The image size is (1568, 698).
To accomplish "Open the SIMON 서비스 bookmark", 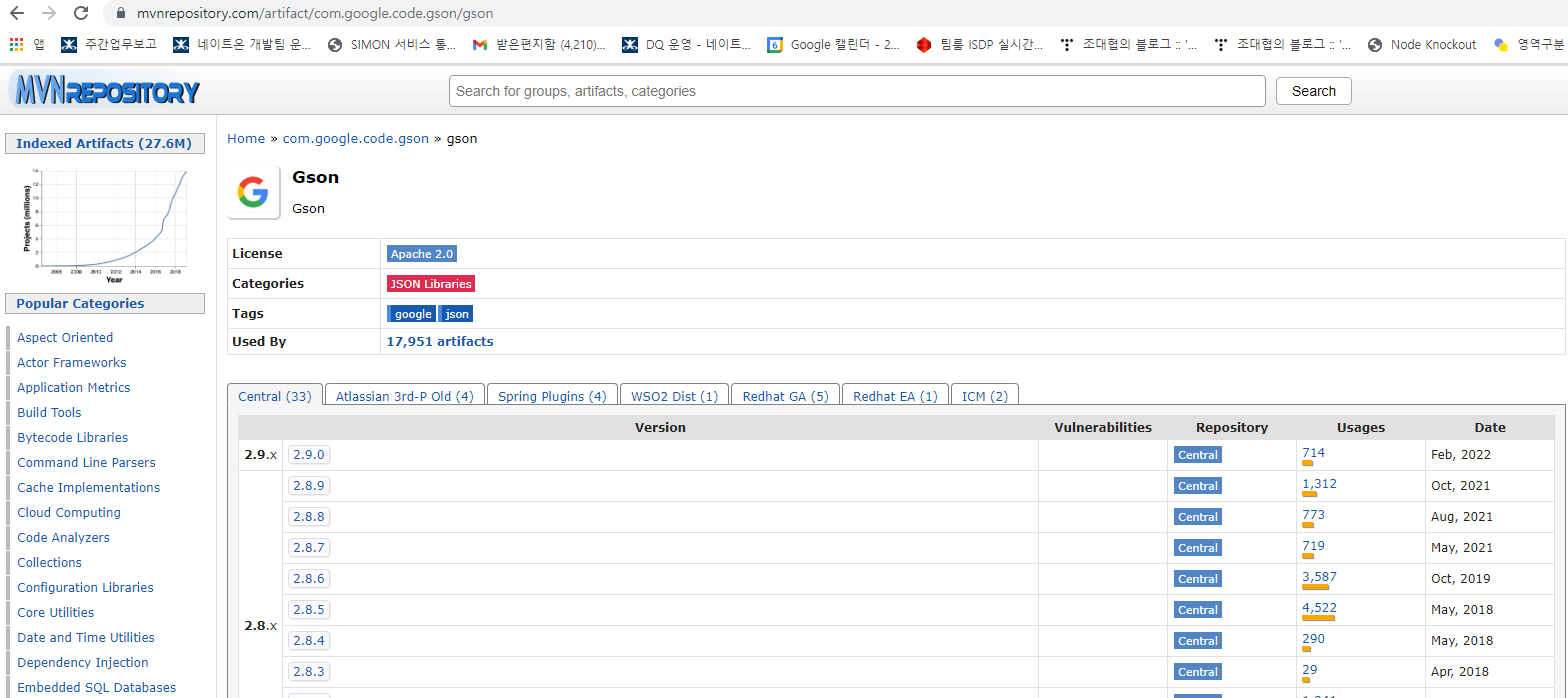I will point(392,44).
